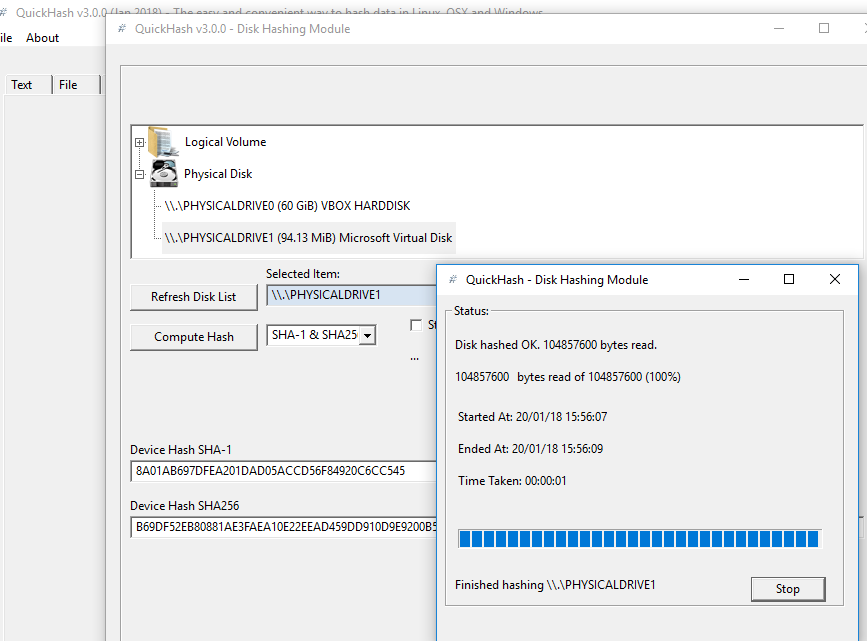Select PHYSICALDRIVE0 VBOX HARDDISK entry
The image size is (867, 641).
287,206
